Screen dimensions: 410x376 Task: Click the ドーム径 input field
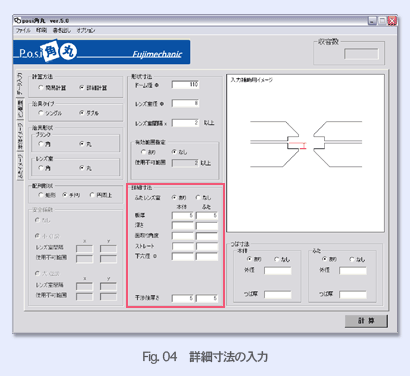(x=185, y=85)
